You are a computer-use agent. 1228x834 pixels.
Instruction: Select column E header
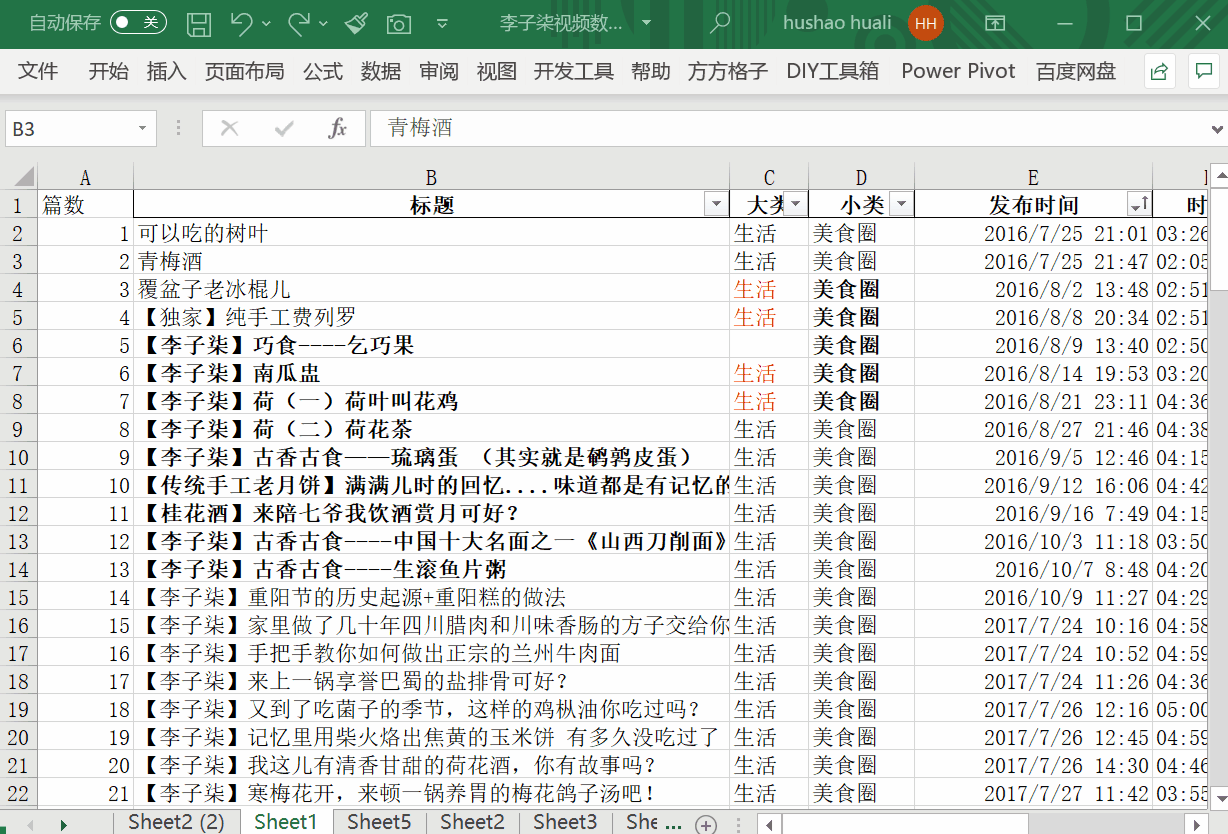point(1033,177)
